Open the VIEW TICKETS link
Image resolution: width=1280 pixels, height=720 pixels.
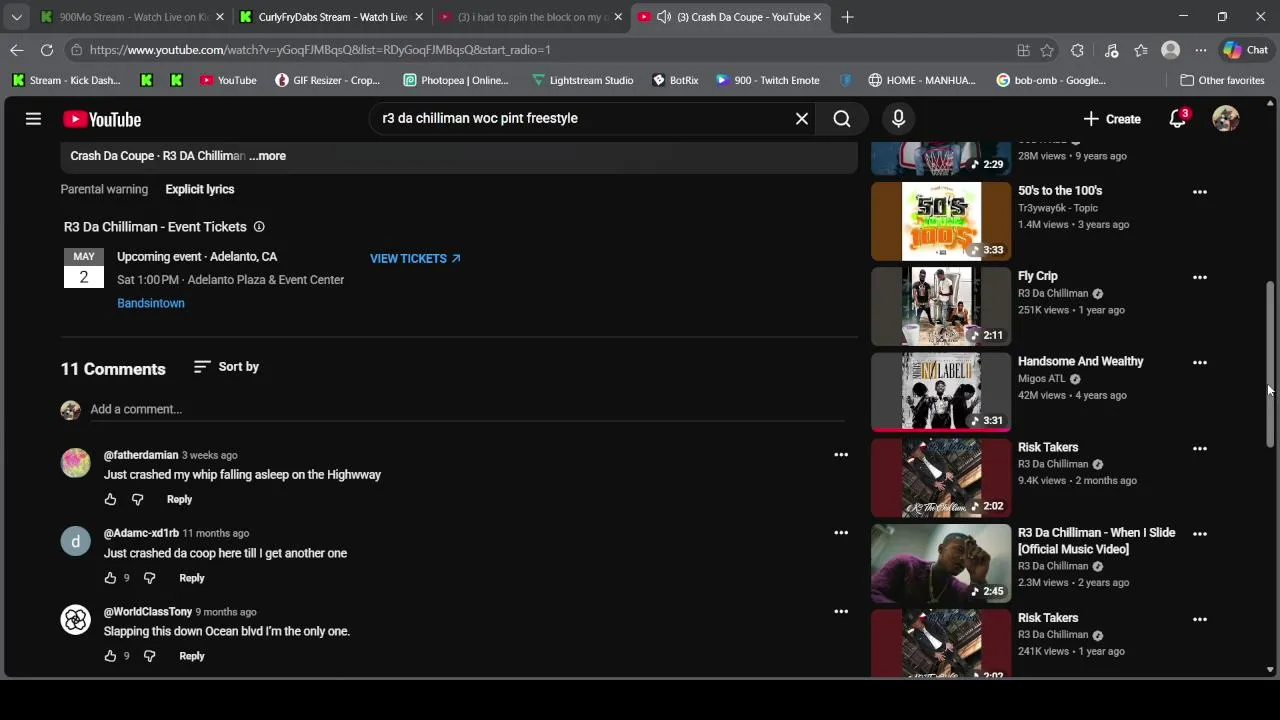click(x=415, y=258)
